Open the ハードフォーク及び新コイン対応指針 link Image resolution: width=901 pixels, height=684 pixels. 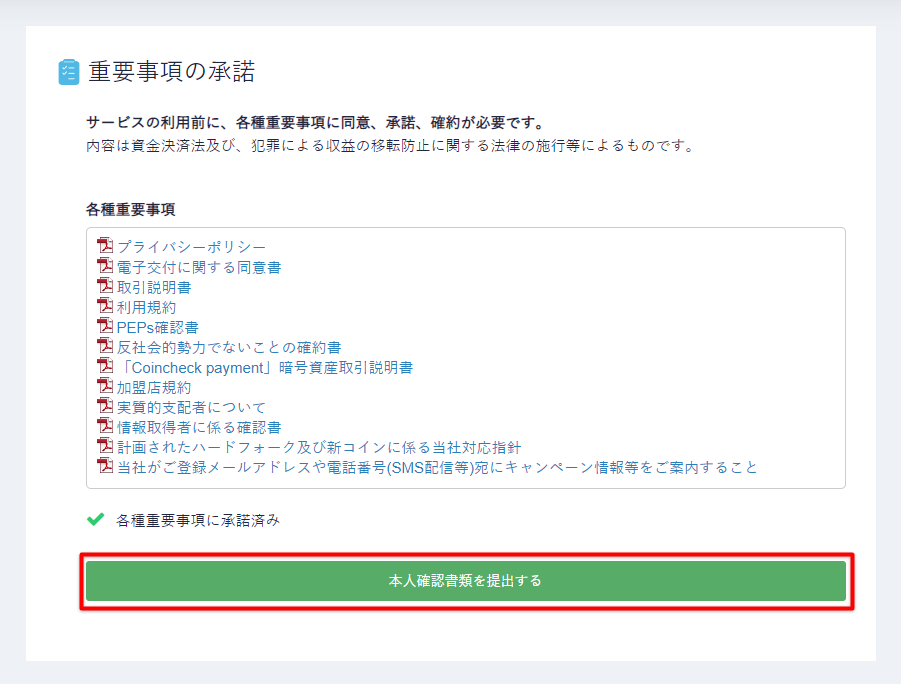319,448
